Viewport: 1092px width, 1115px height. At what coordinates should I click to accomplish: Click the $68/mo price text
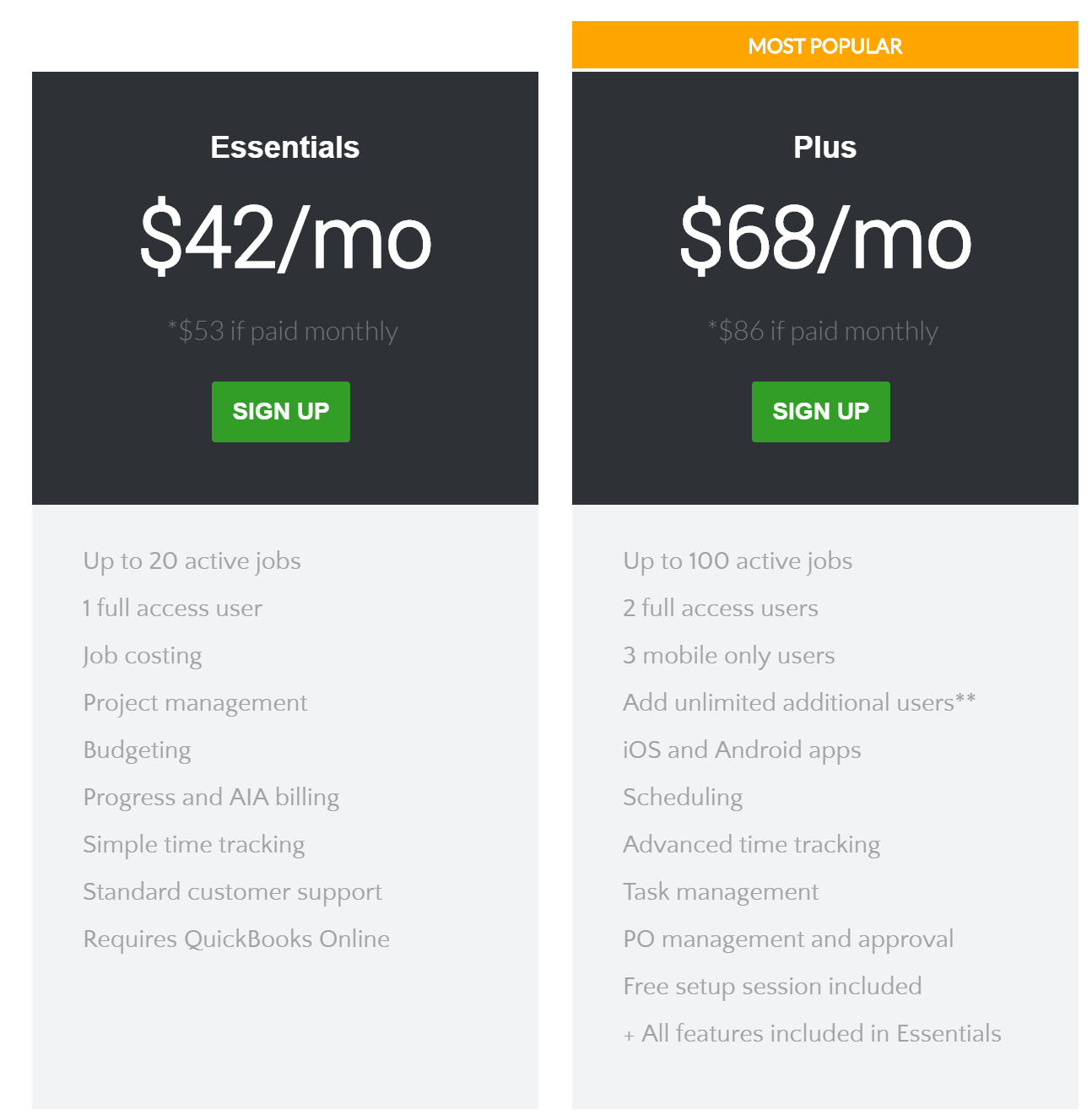click(824, 237)
